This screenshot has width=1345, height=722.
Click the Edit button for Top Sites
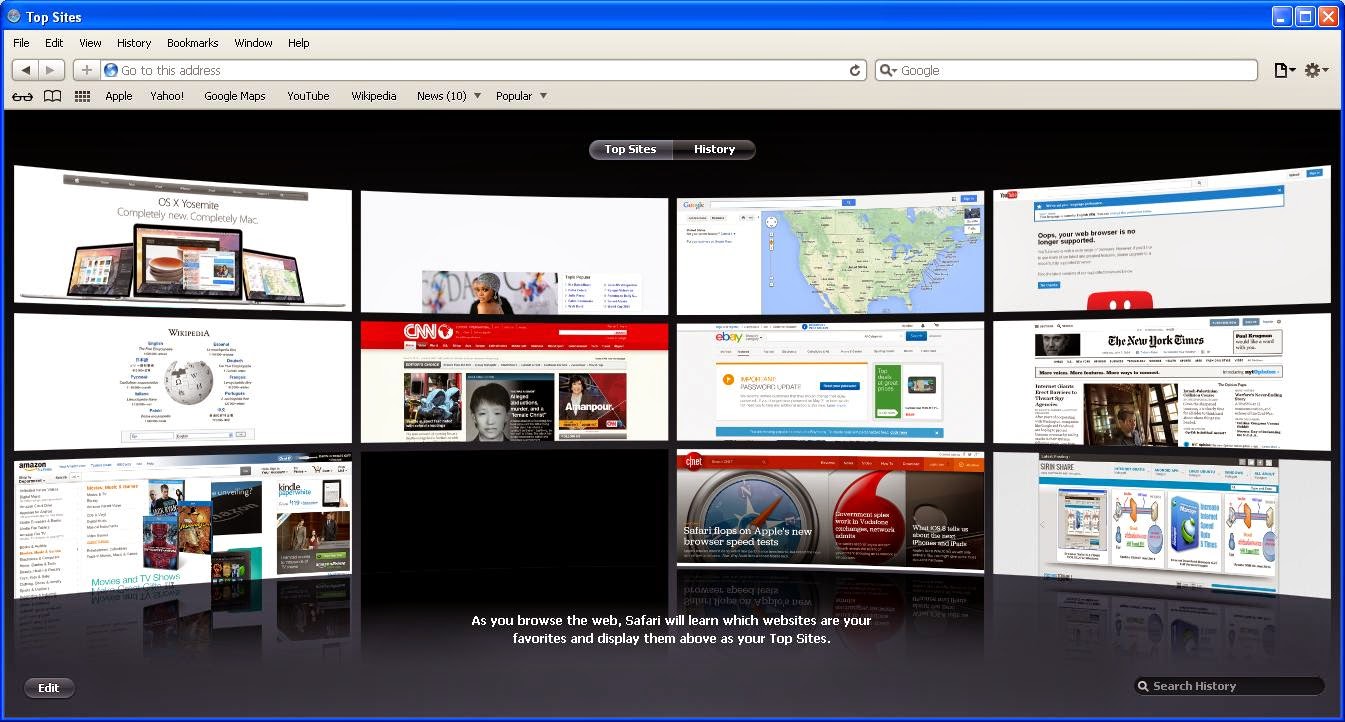[x=49, y=688]
